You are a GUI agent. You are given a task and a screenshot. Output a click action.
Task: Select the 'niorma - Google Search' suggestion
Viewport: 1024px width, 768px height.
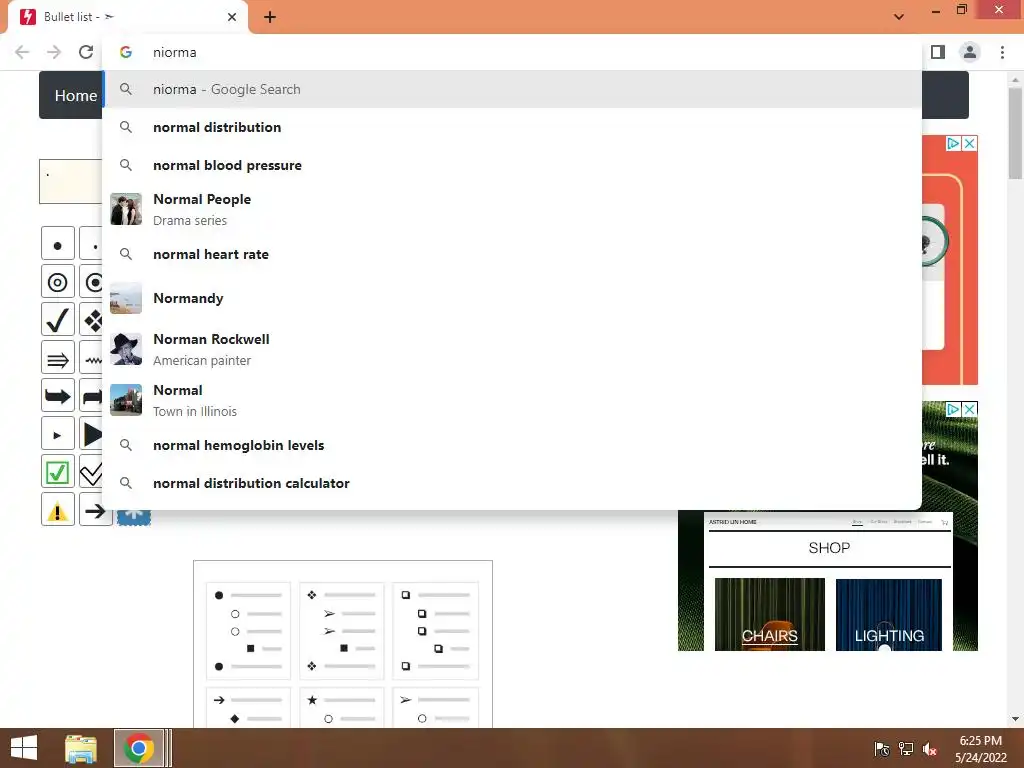(512, 89)
